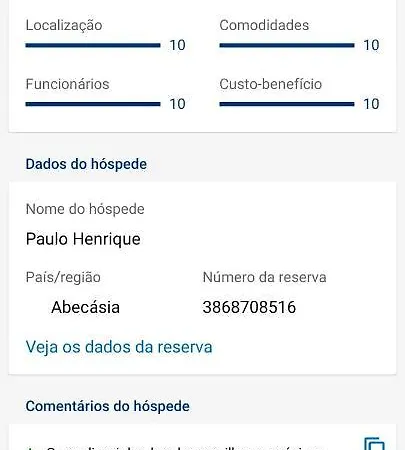The height and width of the screenshot is (450, 405).
Task: Click the Dados do hóspede heading
Action: pyautogui.click(x=86, y=164)
